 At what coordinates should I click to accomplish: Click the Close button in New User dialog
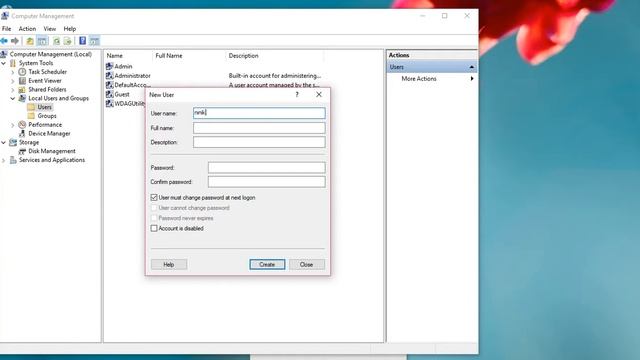click(x=307, y=264)
